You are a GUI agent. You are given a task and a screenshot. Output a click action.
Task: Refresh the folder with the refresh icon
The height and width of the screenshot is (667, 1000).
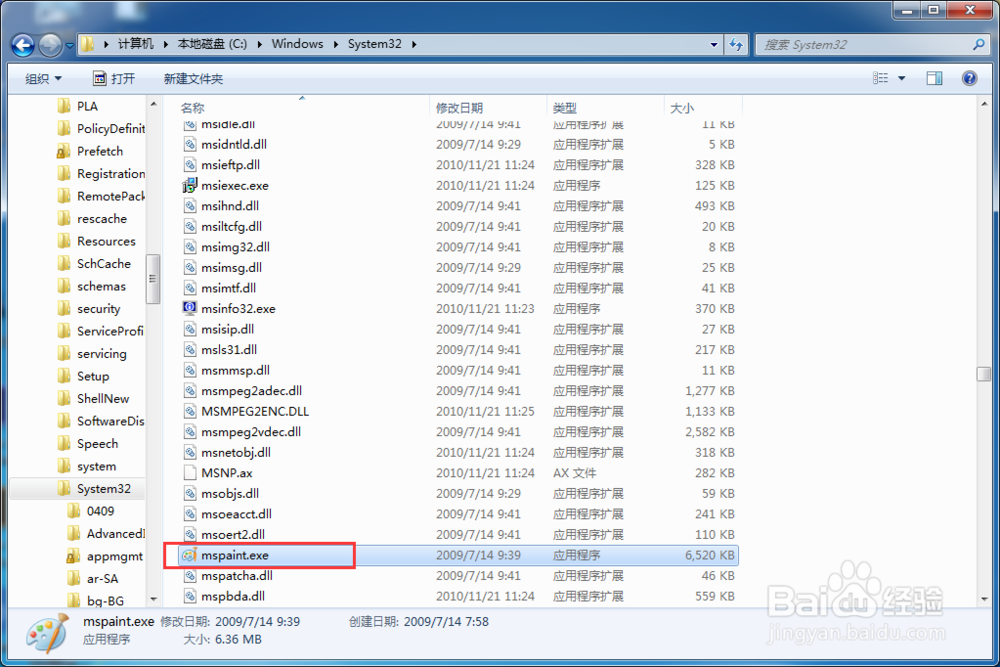tap(736, 44)
